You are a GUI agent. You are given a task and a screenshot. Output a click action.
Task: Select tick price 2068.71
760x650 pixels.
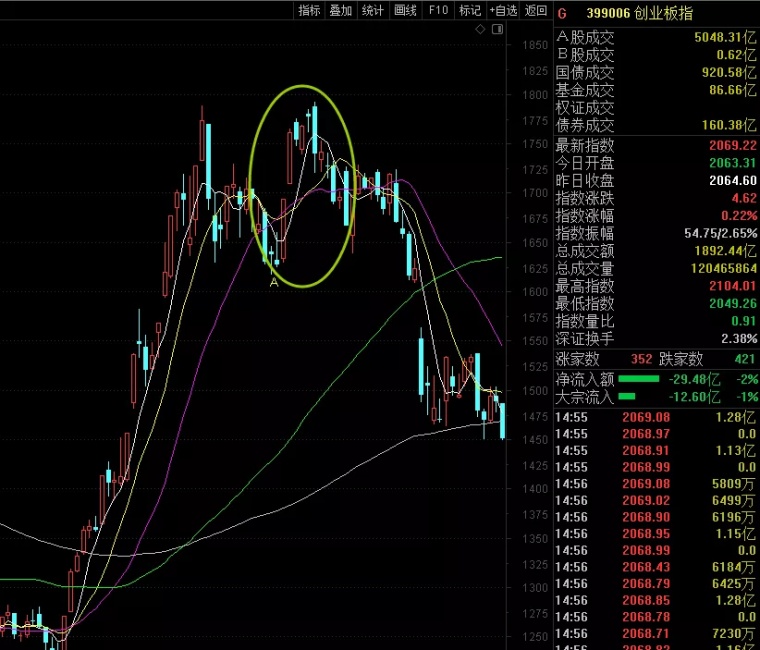646,634
